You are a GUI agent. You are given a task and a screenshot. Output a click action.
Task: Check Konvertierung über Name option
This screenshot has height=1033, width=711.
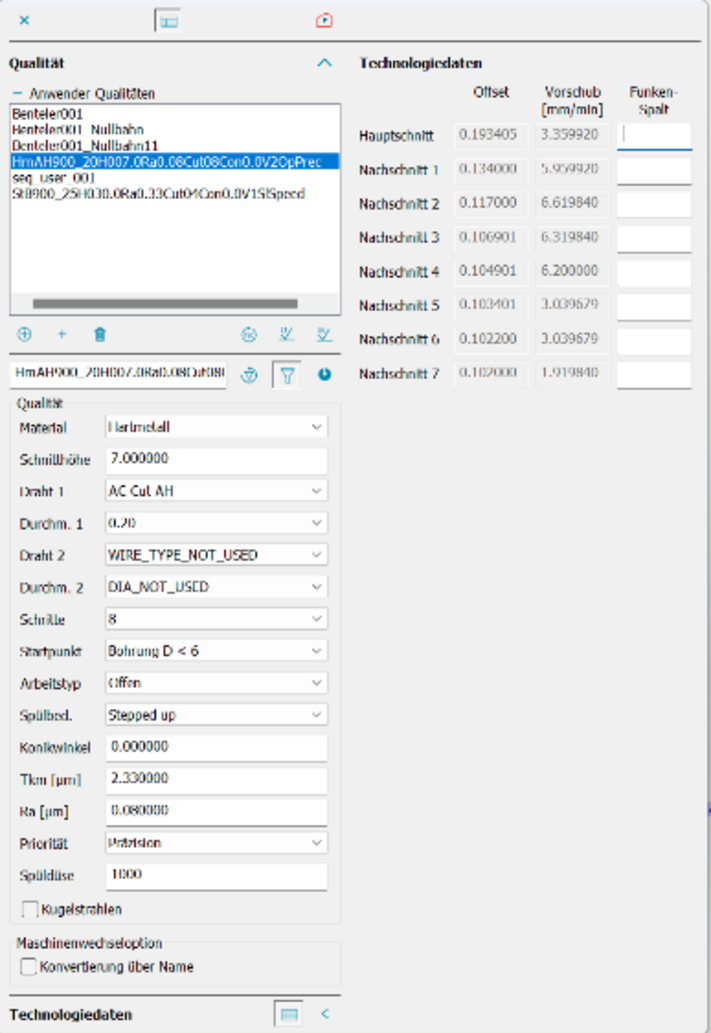29,967
